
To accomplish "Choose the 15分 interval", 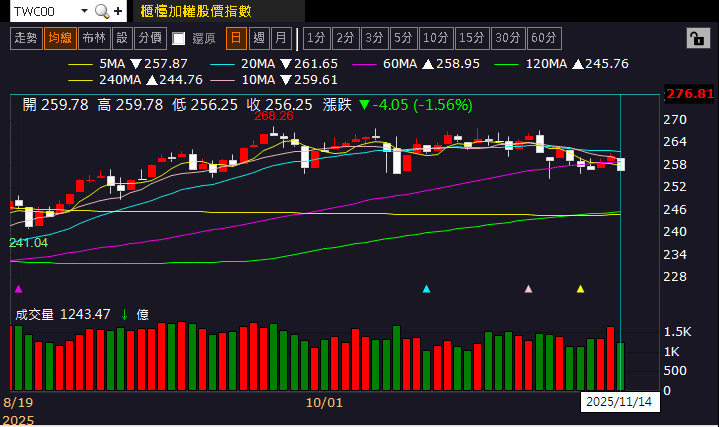I will pos(472,38).
